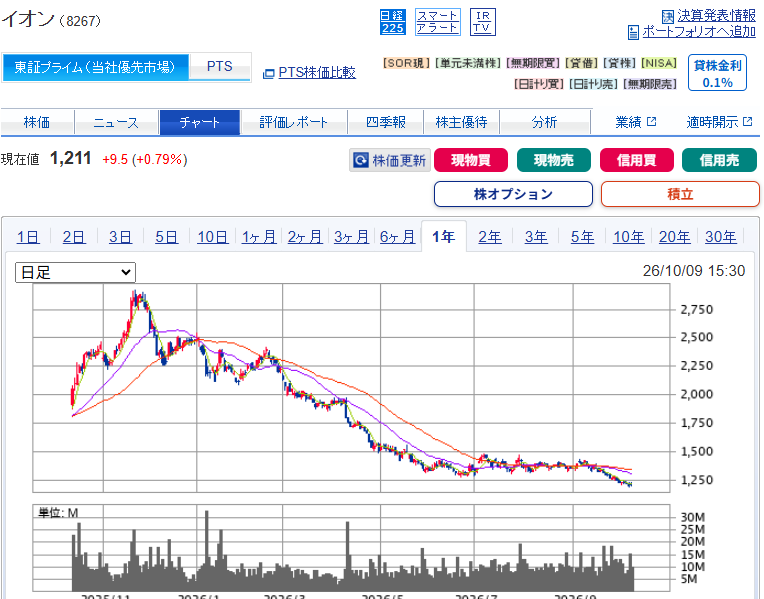Click the 決算発表情報 calendar icon
This screenshot has height=599, width=764.
coord(668,17)
